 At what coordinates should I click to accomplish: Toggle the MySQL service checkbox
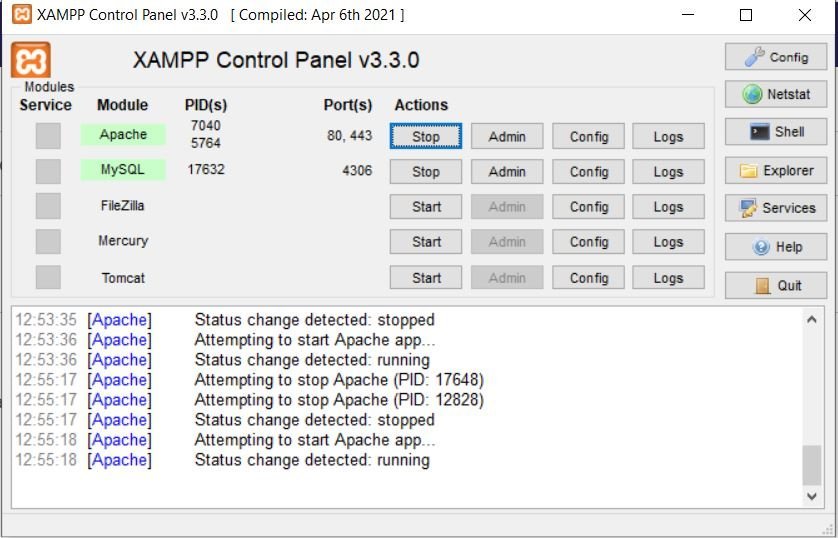tap(48, 171)
